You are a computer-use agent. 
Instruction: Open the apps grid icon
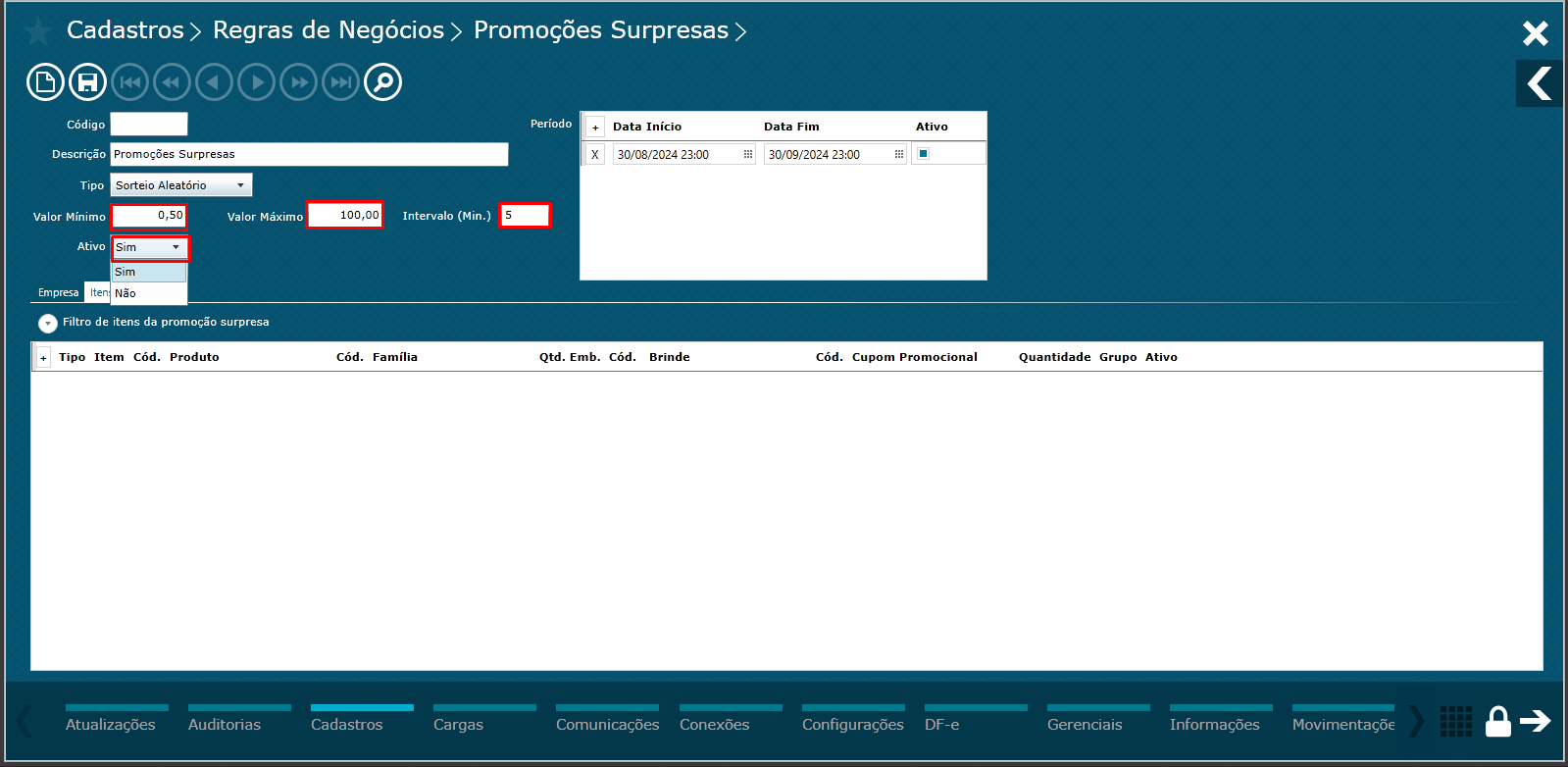[x=1456, y=721]
